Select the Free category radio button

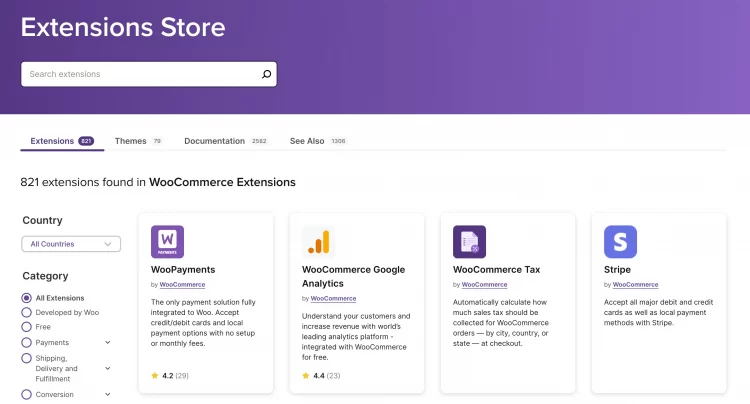pos(26,327)
